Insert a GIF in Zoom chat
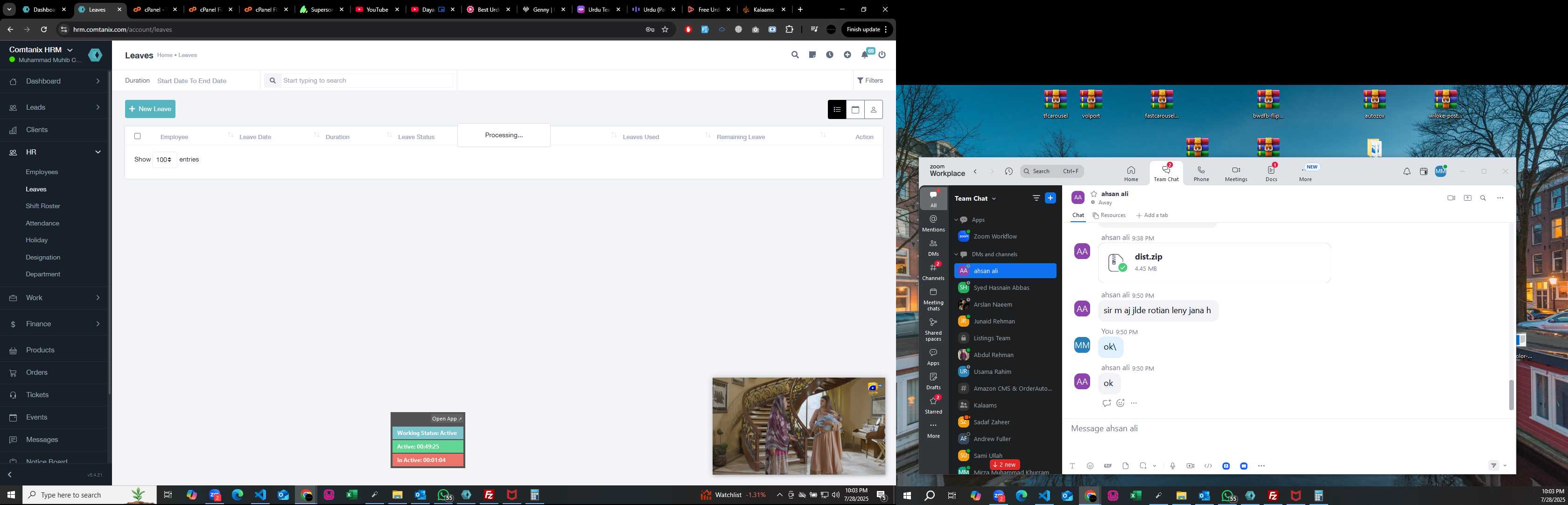Image resolution: width=1568 pixels, height=505 pixels. 1108,466
